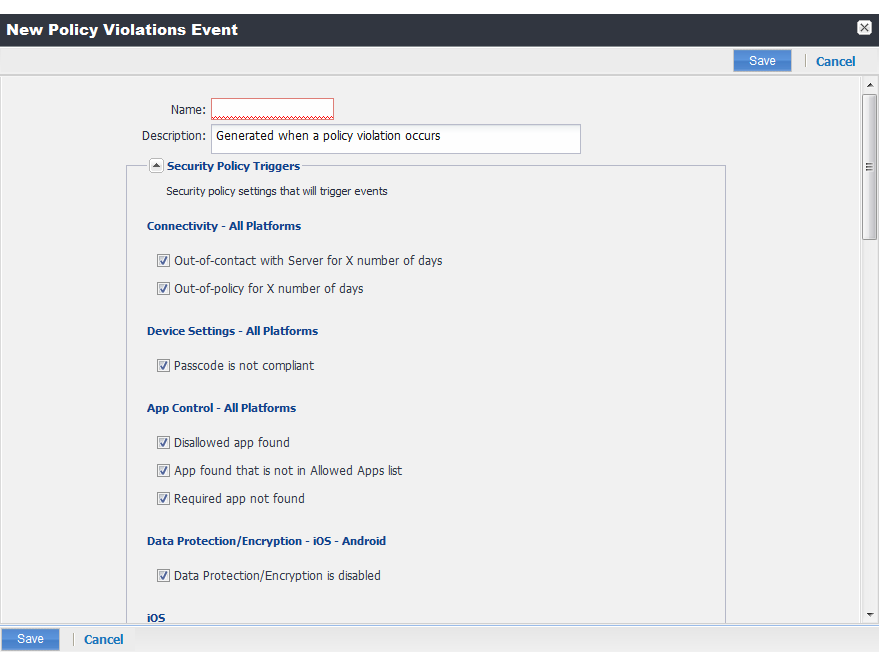Toggle "Out-of-policy for X number of days"
The height and width of the screenshot is (661, 879).
point(163,288)
